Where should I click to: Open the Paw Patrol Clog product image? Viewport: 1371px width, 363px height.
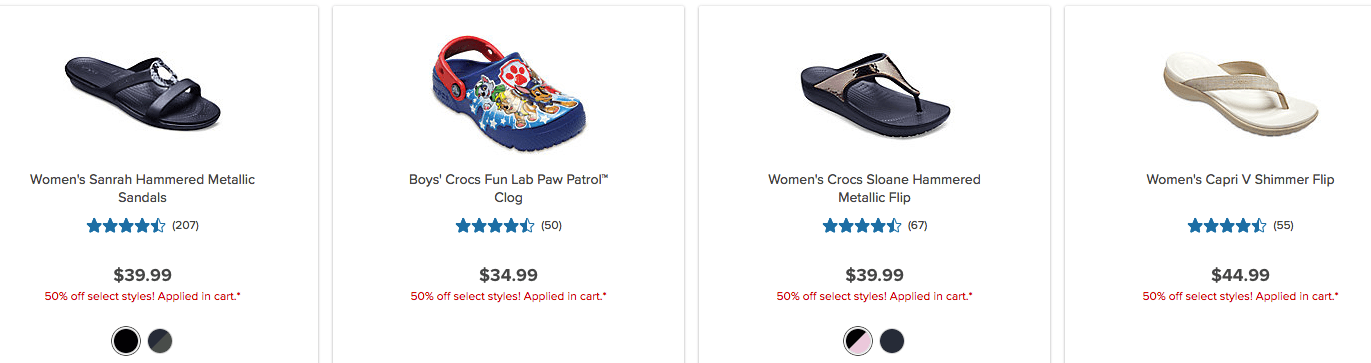coord(509,86)
